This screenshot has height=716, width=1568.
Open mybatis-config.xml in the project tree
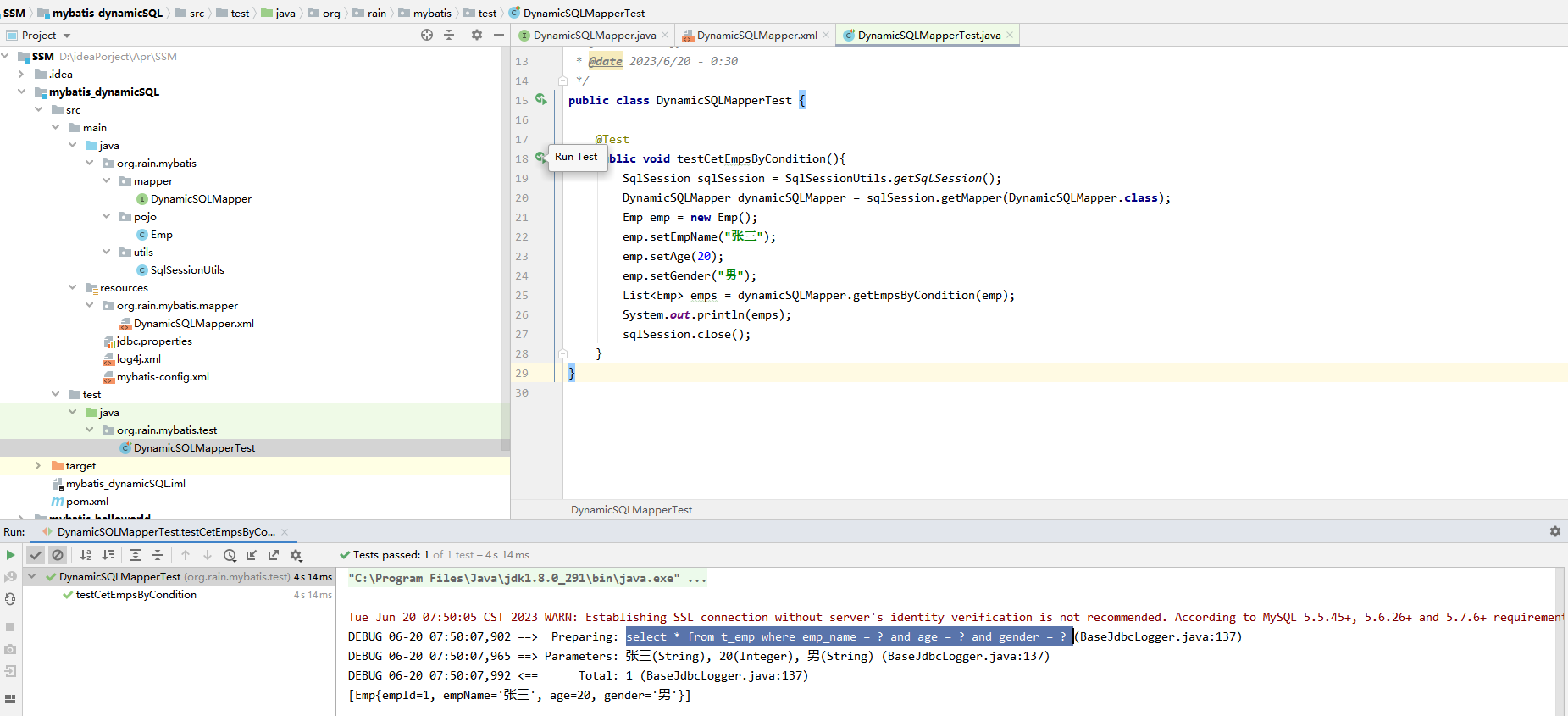(x=163, y=376)
